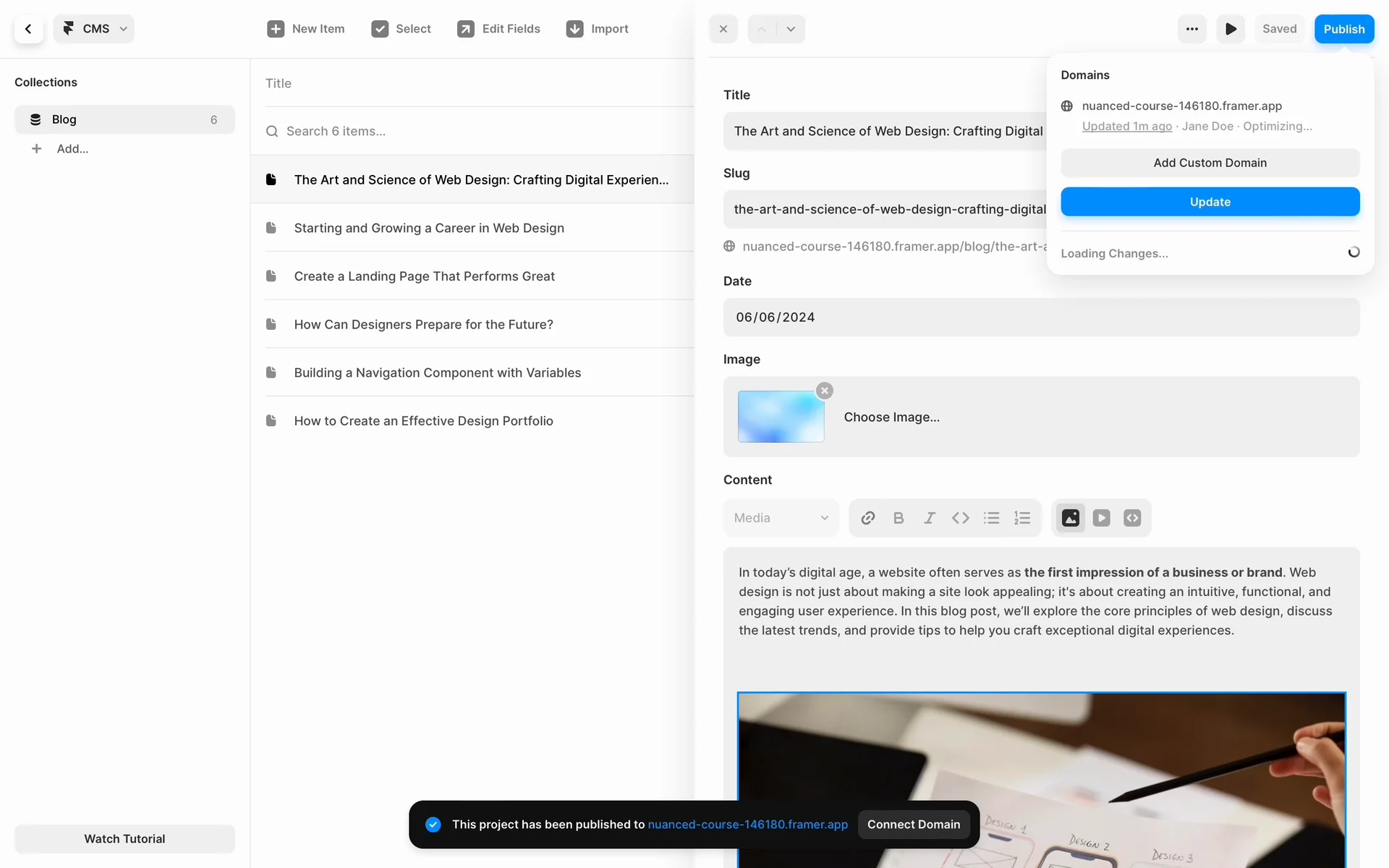Toggle bold formatting in content editor

click(899, 518)
